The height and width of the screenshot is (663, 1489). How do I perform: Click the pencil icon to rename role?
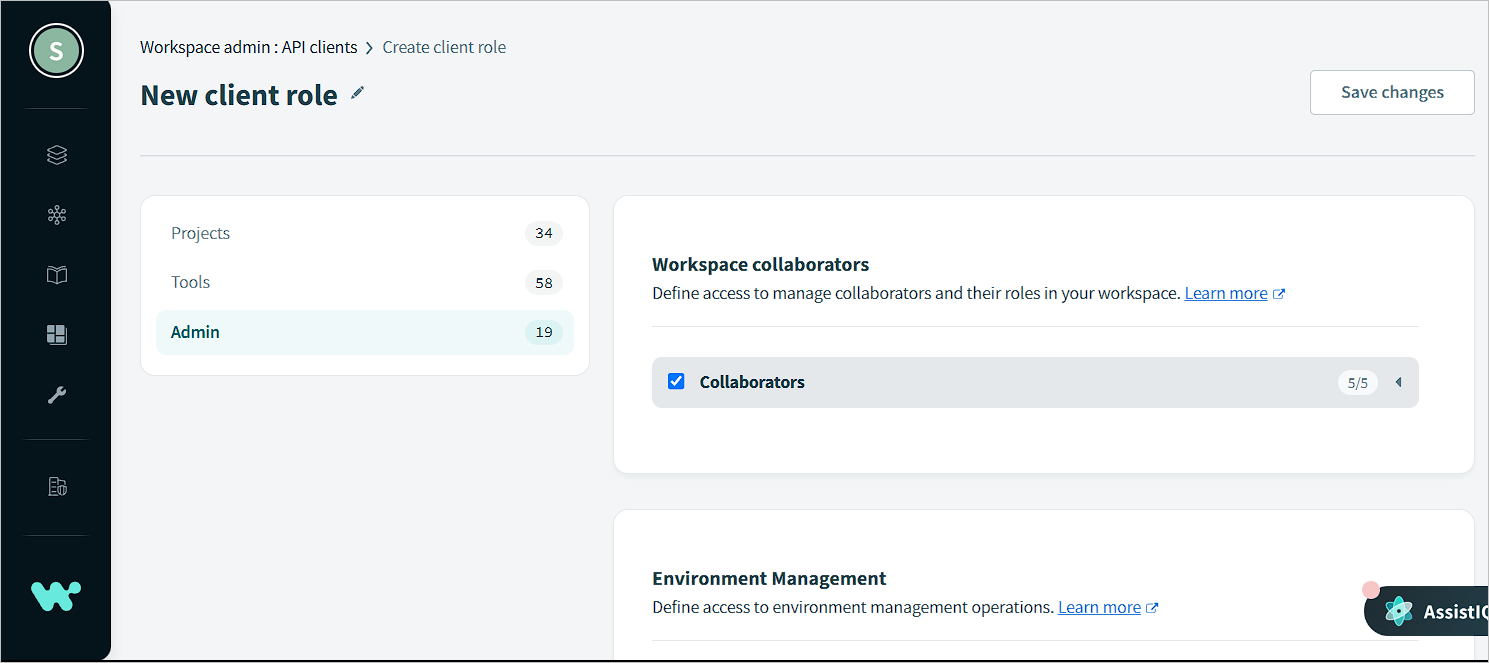click(358, 93)
